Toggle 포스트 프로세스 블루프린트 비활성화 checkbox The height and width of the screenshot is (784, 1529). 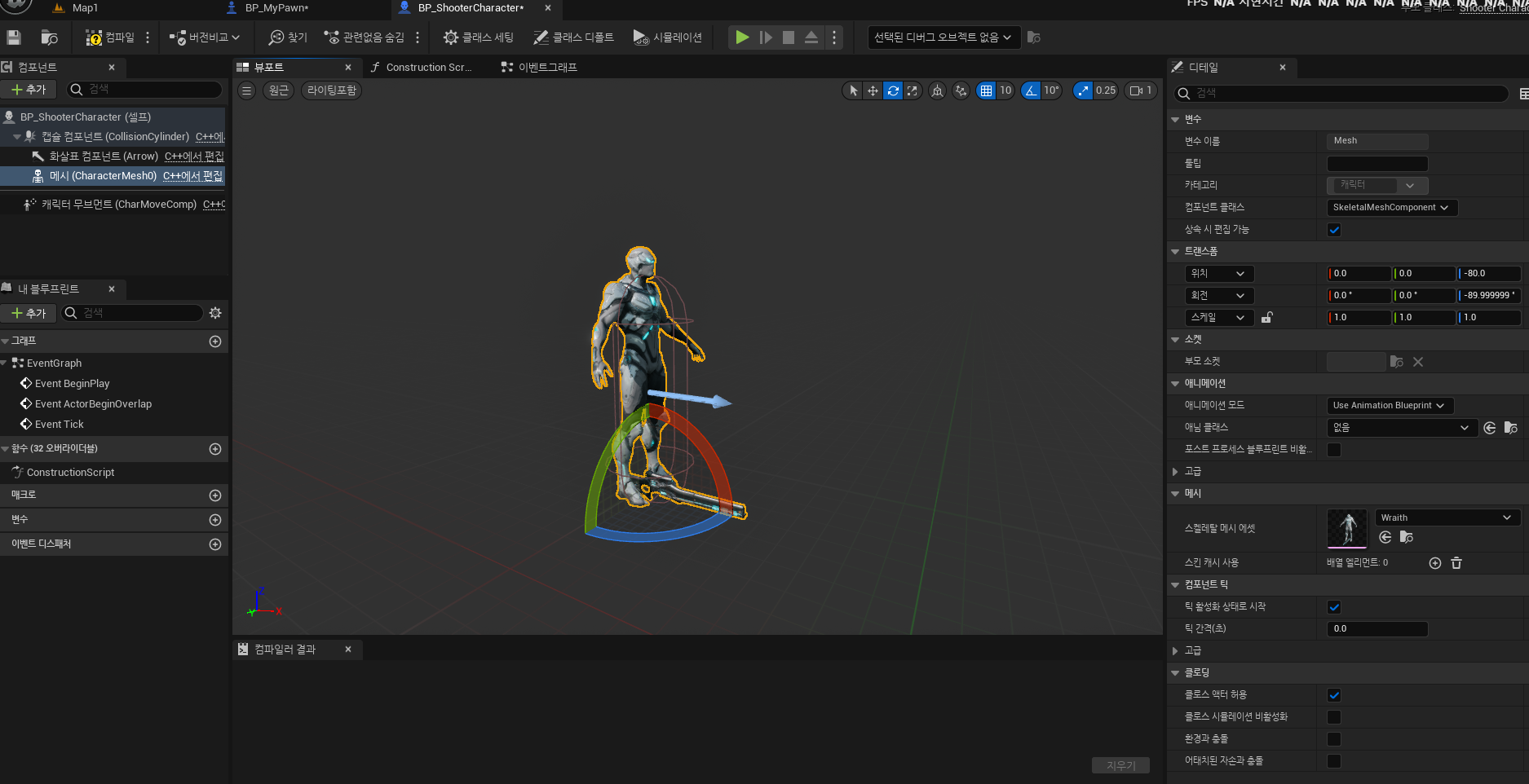click(1334, 450)
